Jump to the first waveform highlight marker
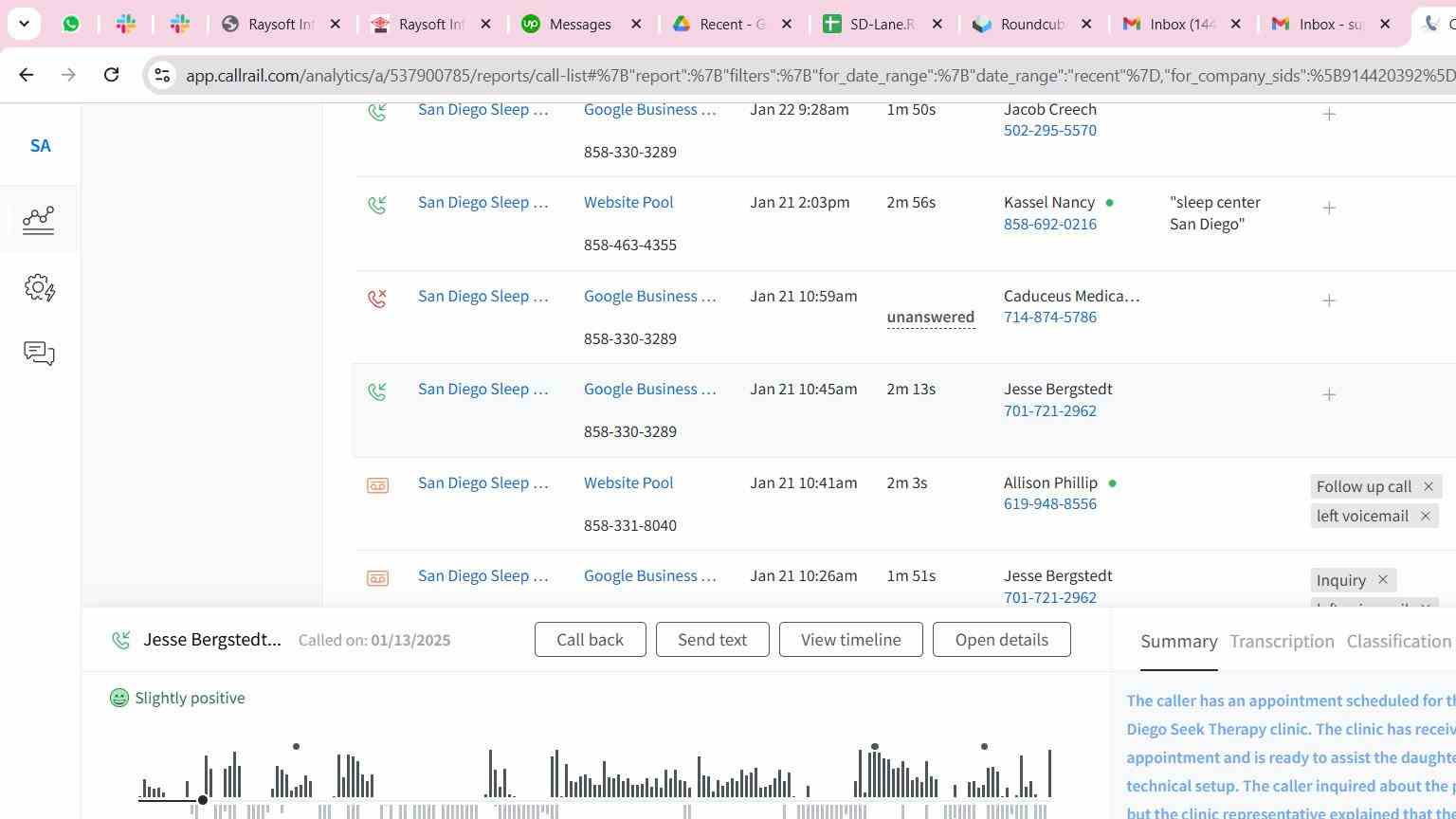This screenshot has width=1456, height=819. [x=296, y=747]
